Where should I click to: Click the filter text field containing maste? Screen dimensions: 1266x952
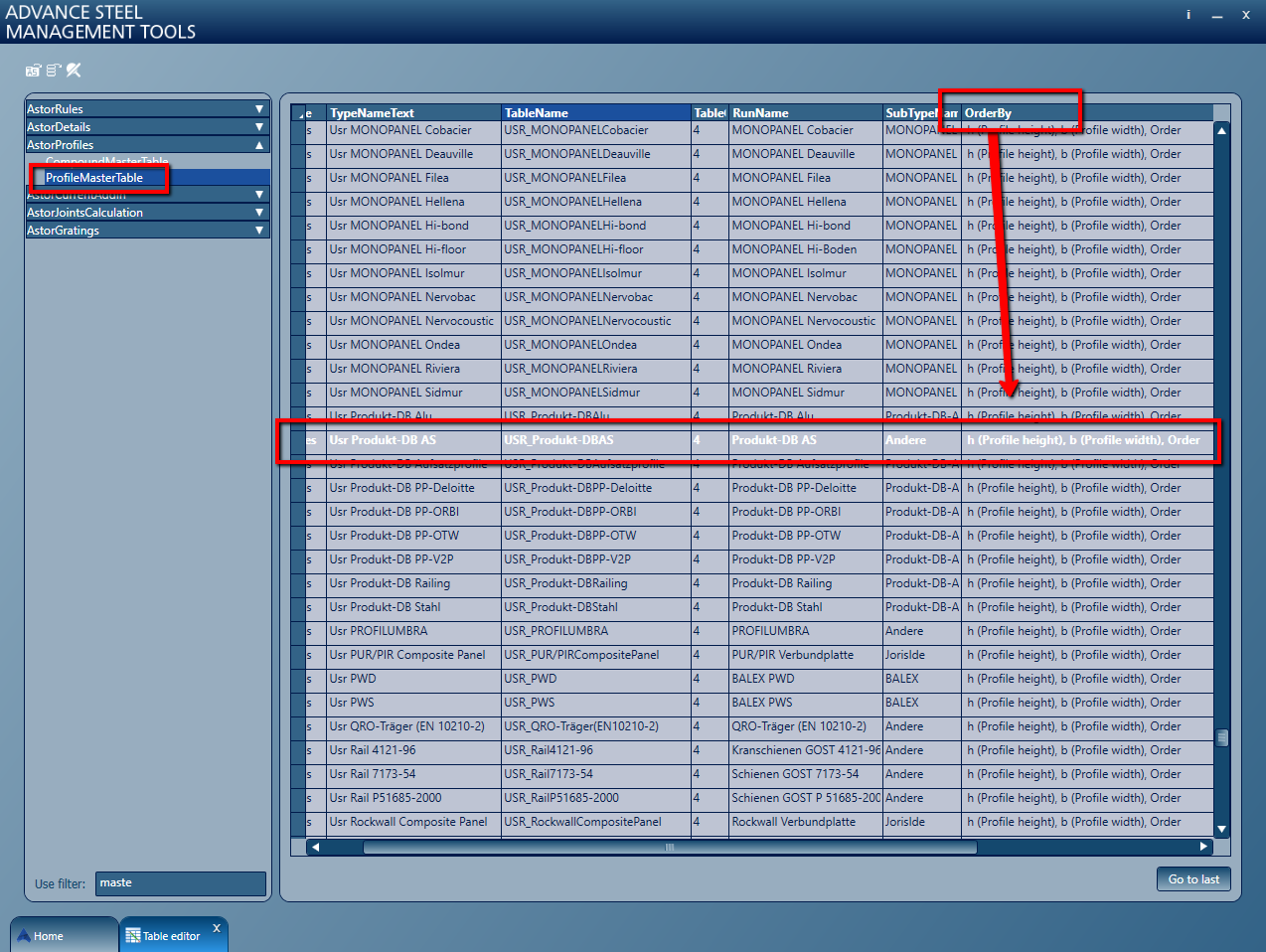pyautogui.click(x=180, y=883)
